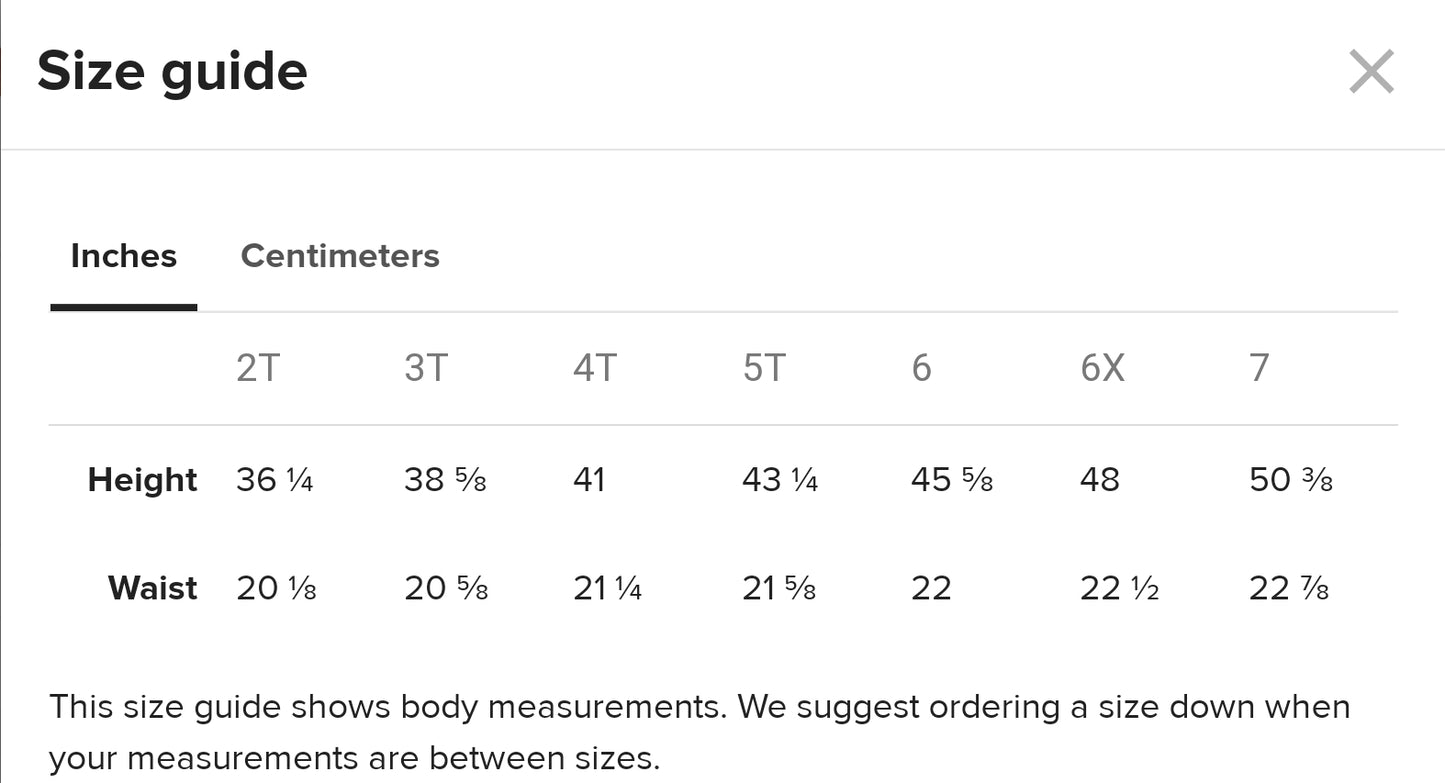Click the 22 ½ waist value
This screenshot has height=783, width=1445.
[1119, 588]
